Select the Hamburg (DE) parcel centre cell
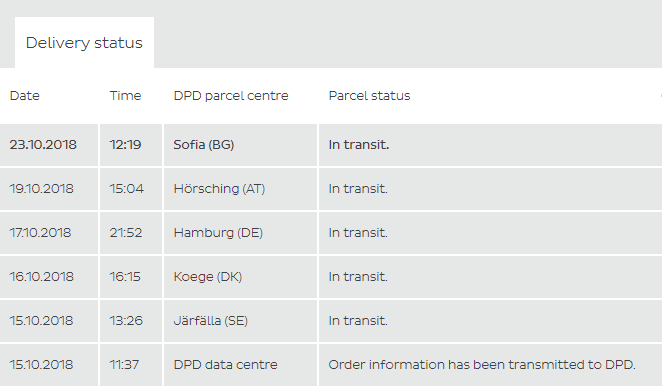The height and width of the screenshot is (386, 662). [x=240, y=233]
